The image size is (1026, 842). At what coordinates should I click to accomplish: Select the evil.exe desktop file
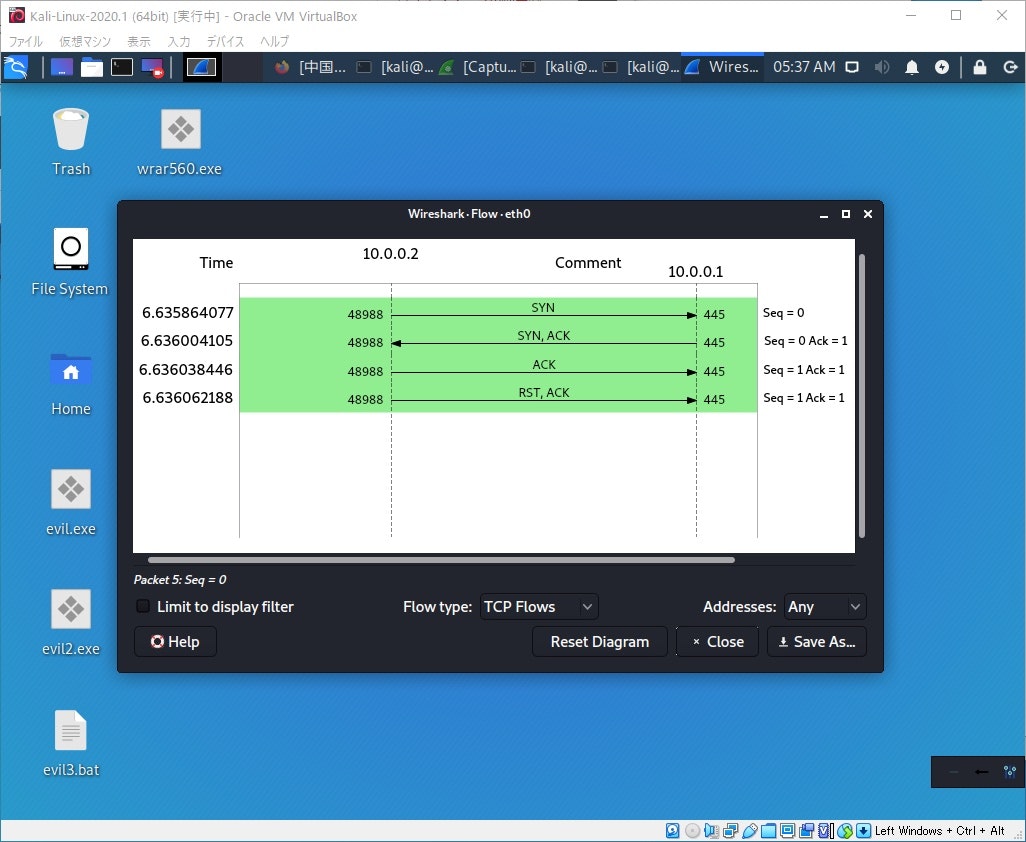coord(71,502)
